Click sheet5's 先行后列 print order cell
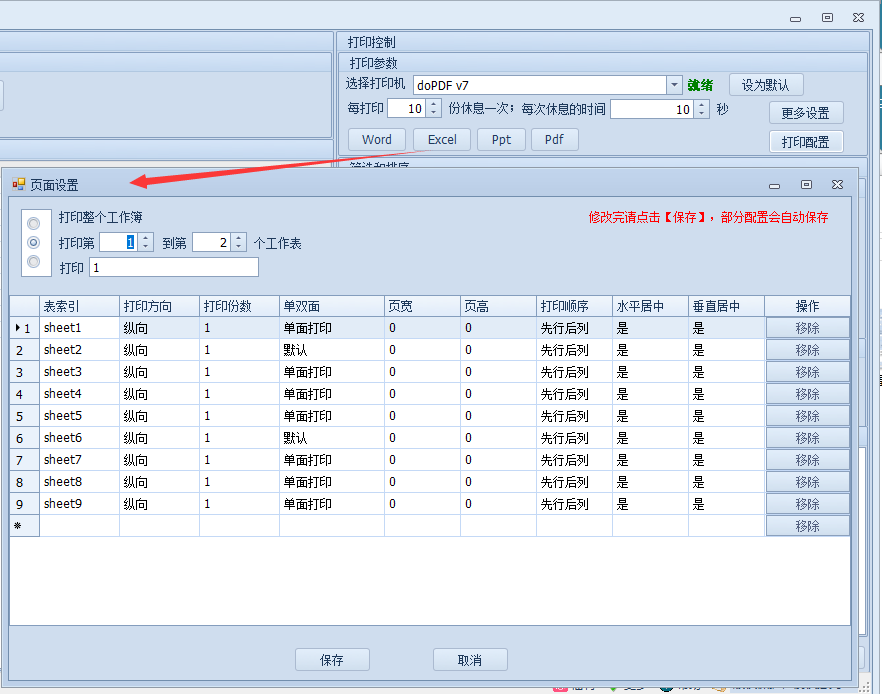 574,416
